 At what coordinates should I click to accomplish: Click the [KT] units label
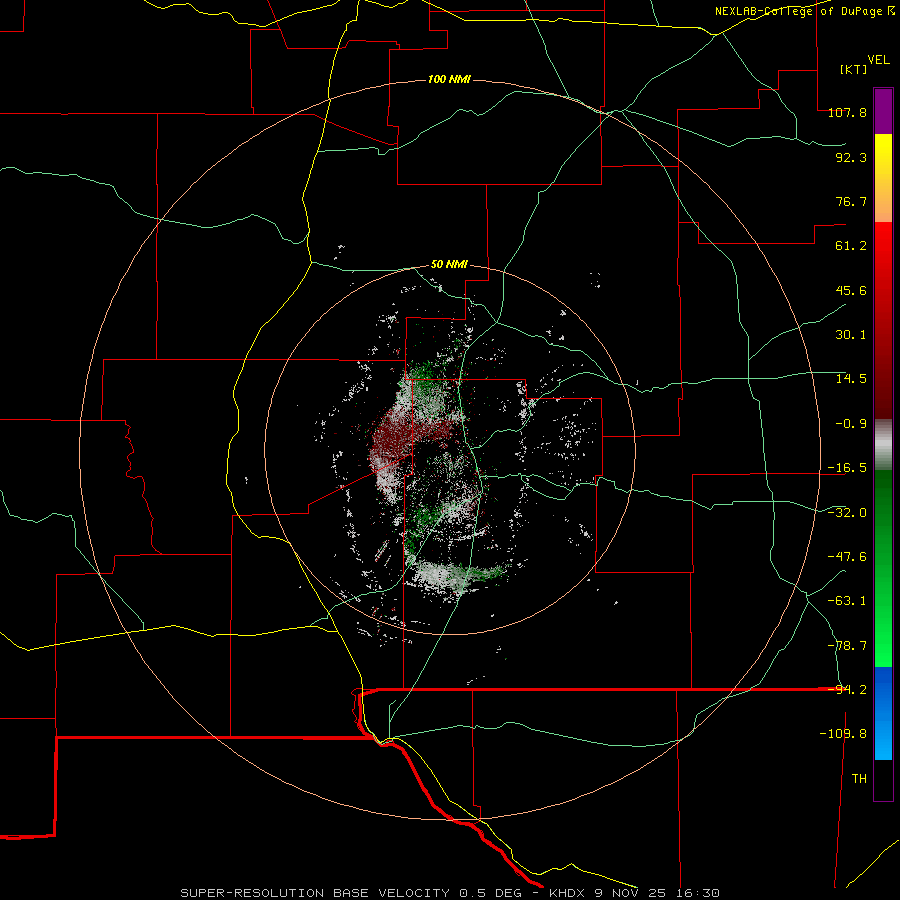854,69
